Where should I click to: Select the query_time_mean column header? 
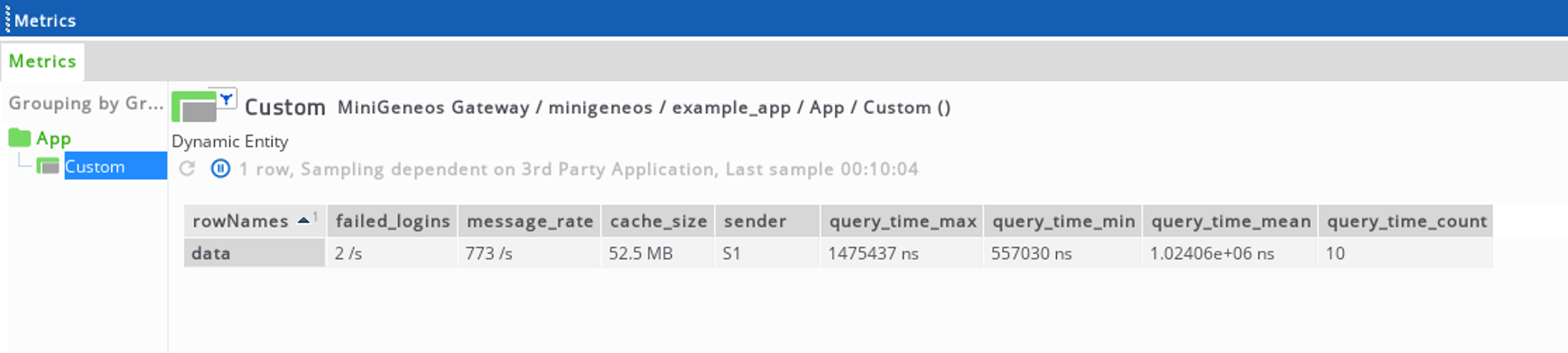coord(1230,221)
